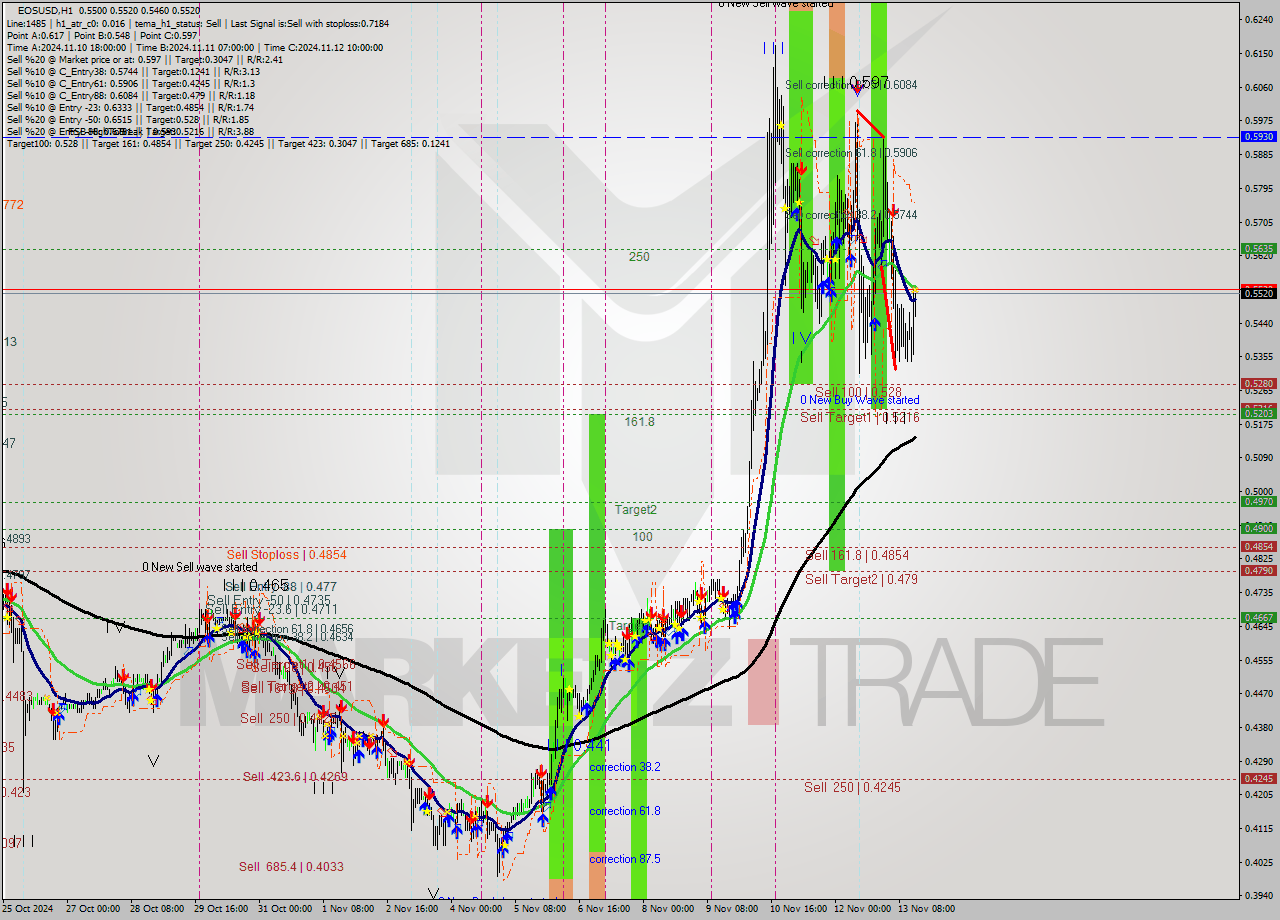Select the 'Sell Stoploss | 0.4854' label
This screenshot has height=920, width=1280.
click(287, 554)
